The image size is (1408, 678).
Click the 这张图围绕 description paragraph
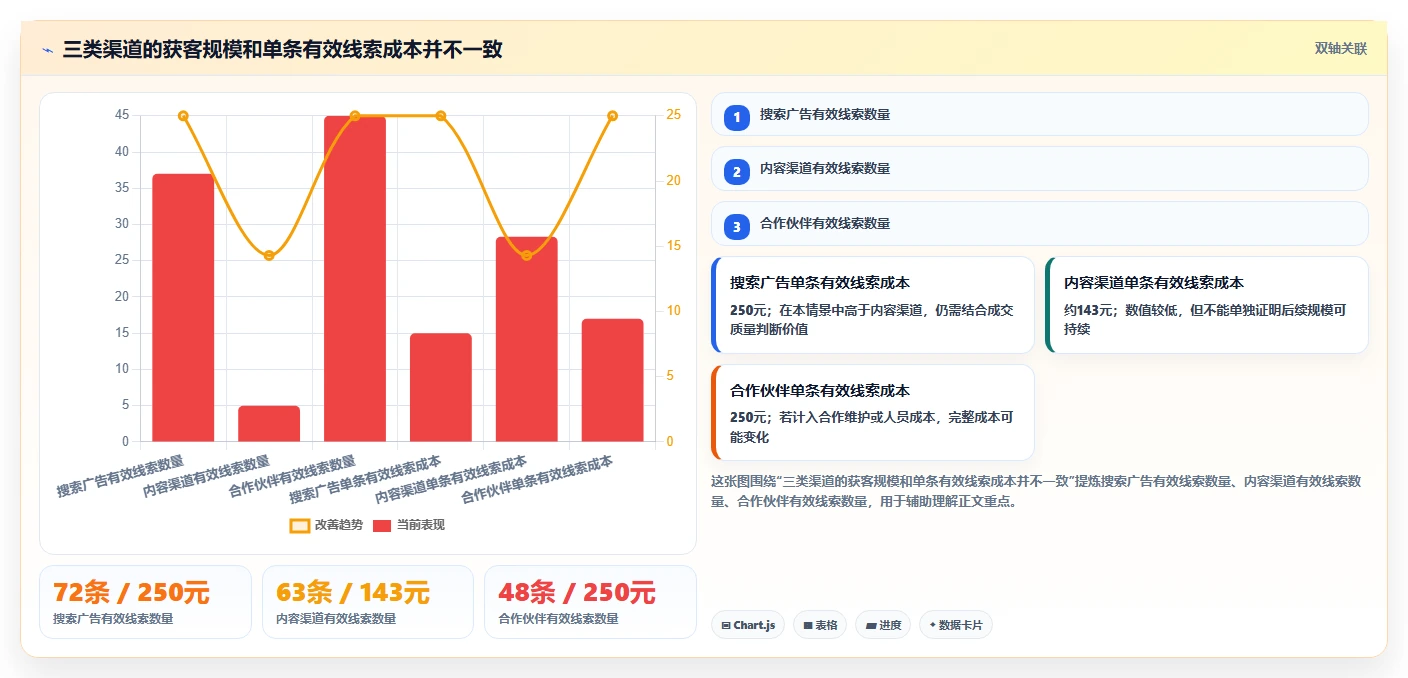click(1036, 491)
